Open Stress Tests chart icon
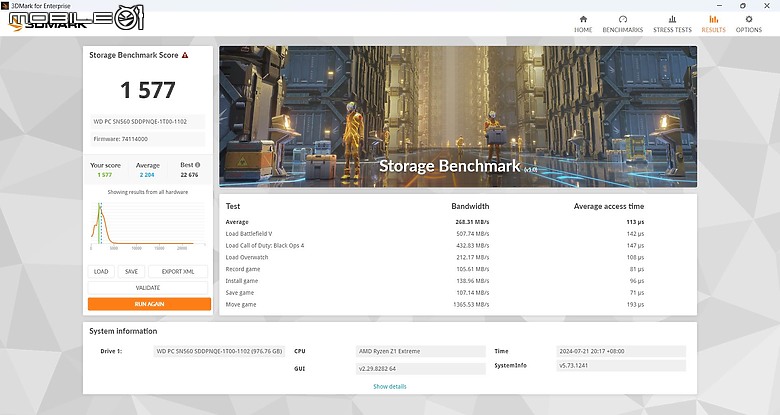Screen dimensions: 780x415 point(672,19)
